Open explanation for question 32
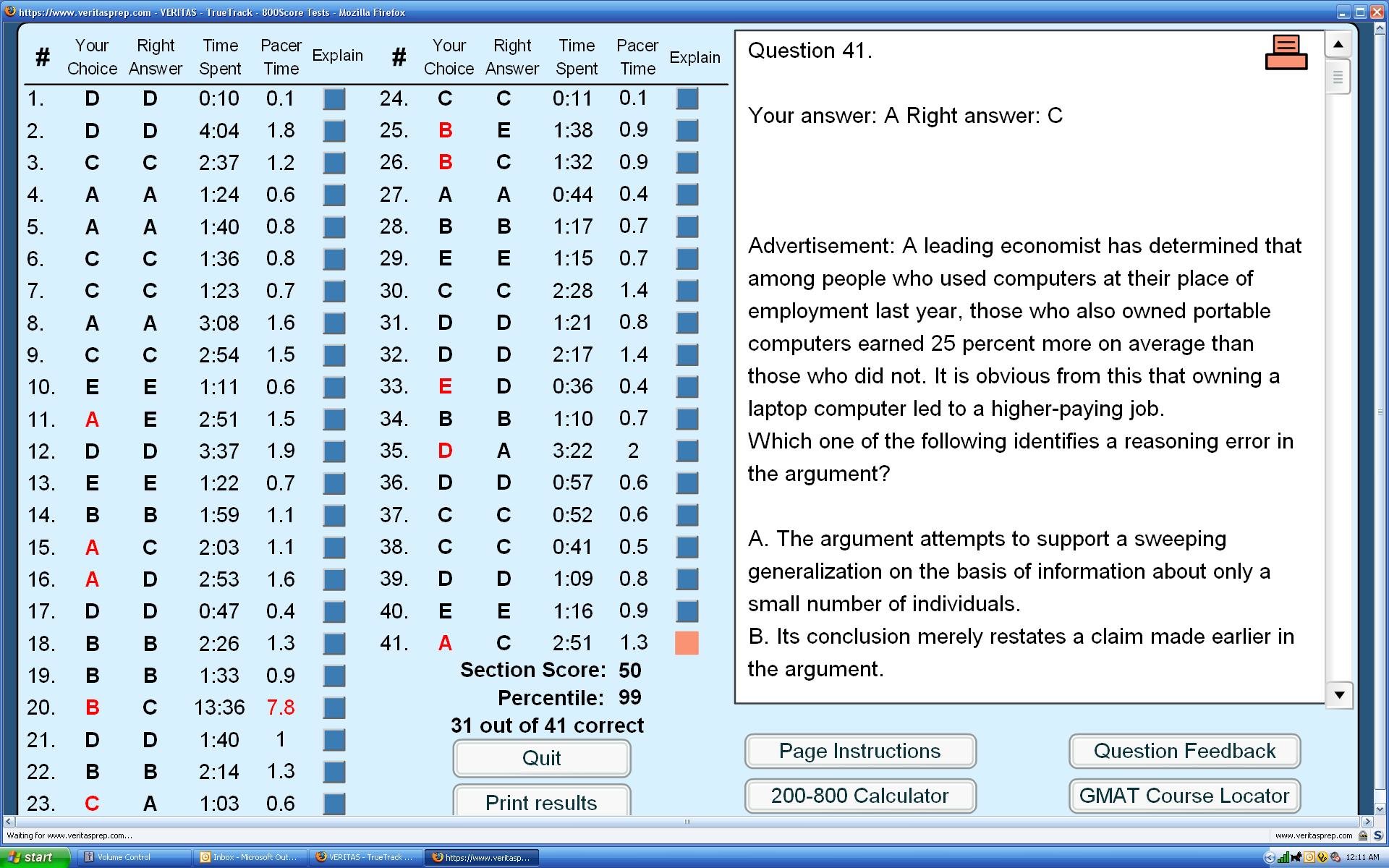Screen dimensions: 1389x868 coord(687,354)
